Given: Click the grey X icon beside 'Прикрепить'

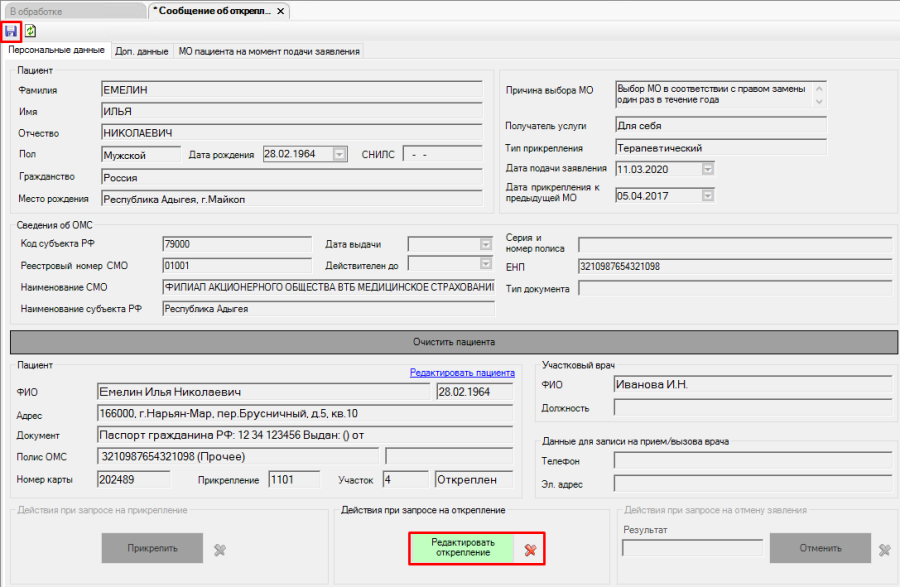Looking at the screenshot, I should click(x=220, y=549).
